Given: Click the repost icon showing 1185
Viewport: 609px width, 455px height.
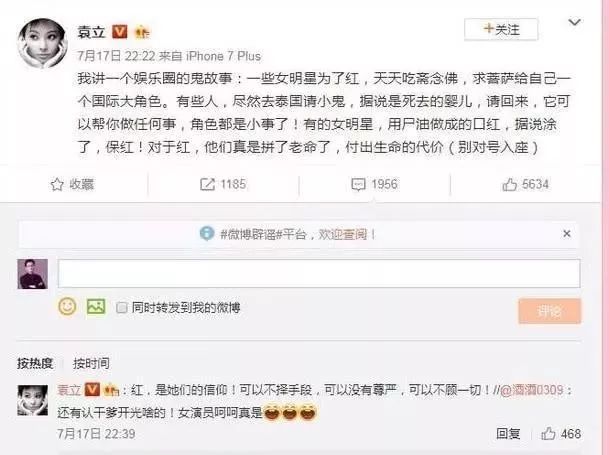Looking at the screenshot, I should coord(207,184).
